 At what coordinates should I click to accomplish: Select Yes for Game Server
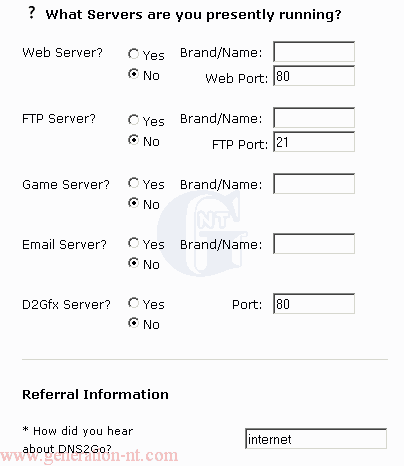[133, 183]
